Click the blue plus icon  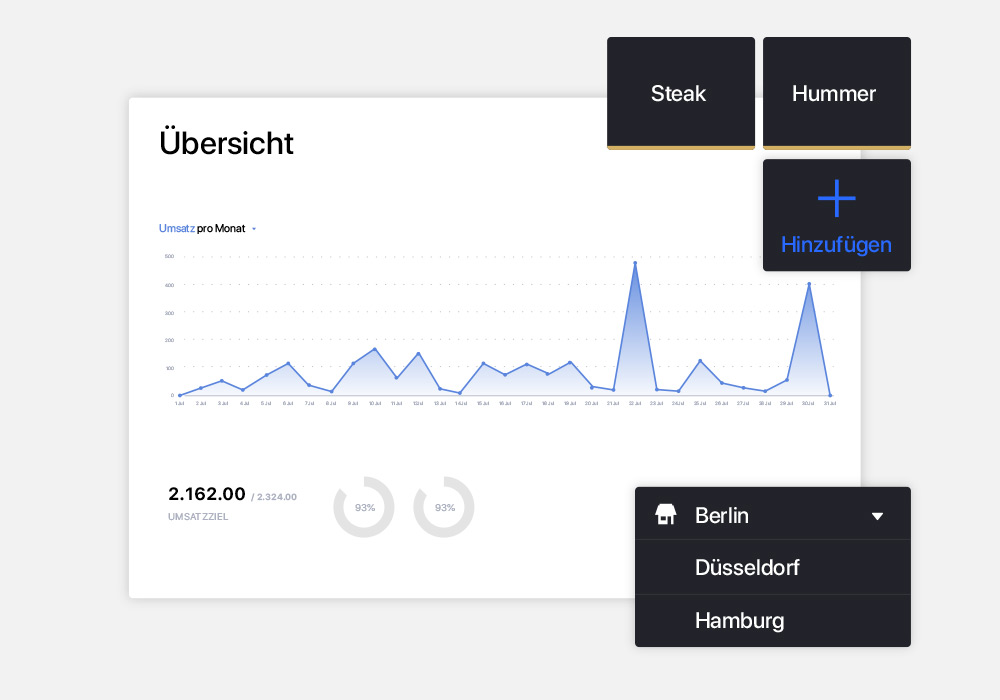(x=837, y=198)
